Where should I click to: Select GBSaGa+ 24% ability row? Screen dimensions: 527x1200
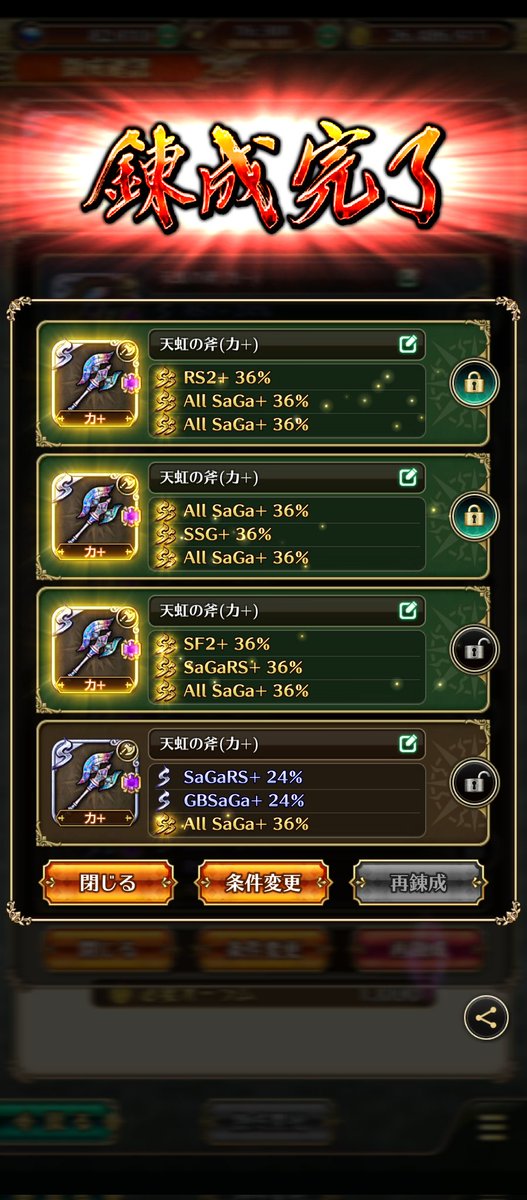pyautogui.click(x=288, y=800)
